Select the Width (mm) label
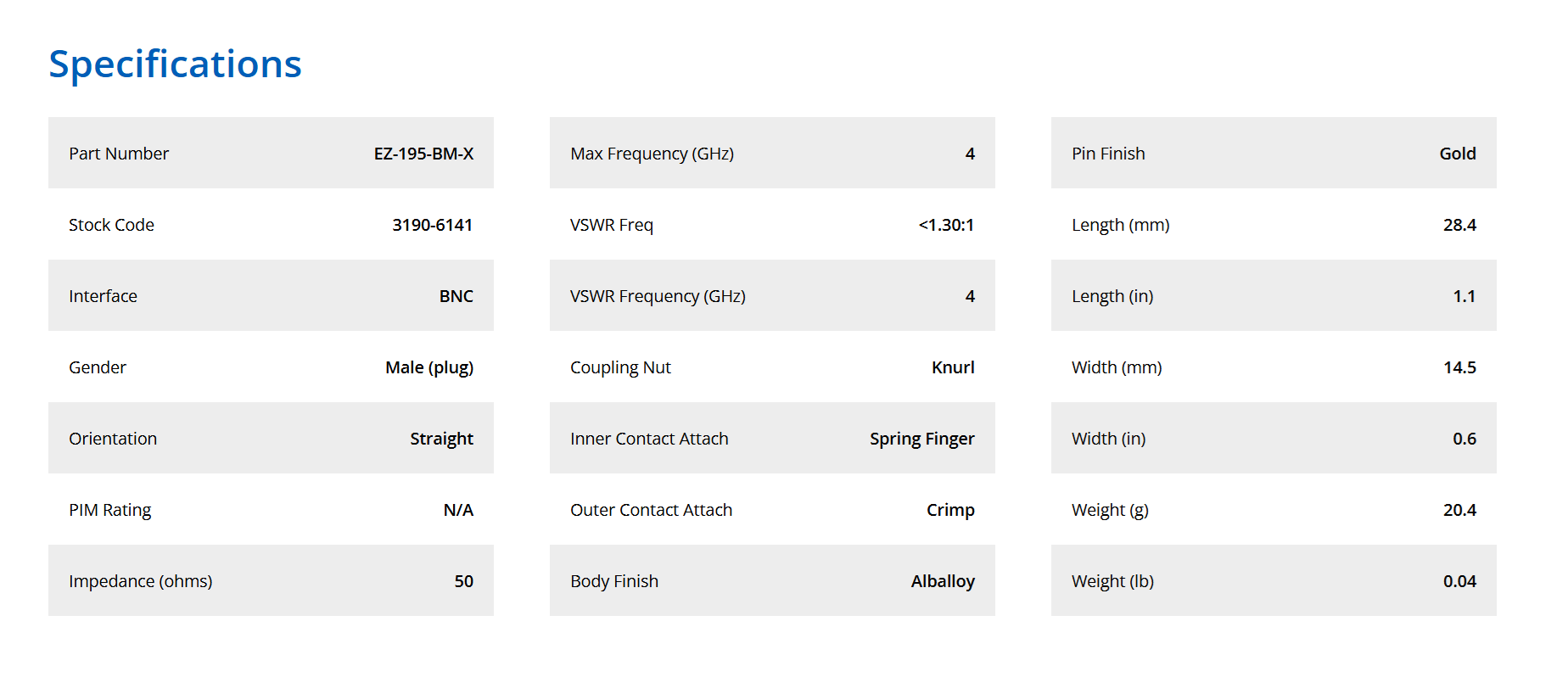Screen dimensions: 1568x683 (x=1117, y=367)
